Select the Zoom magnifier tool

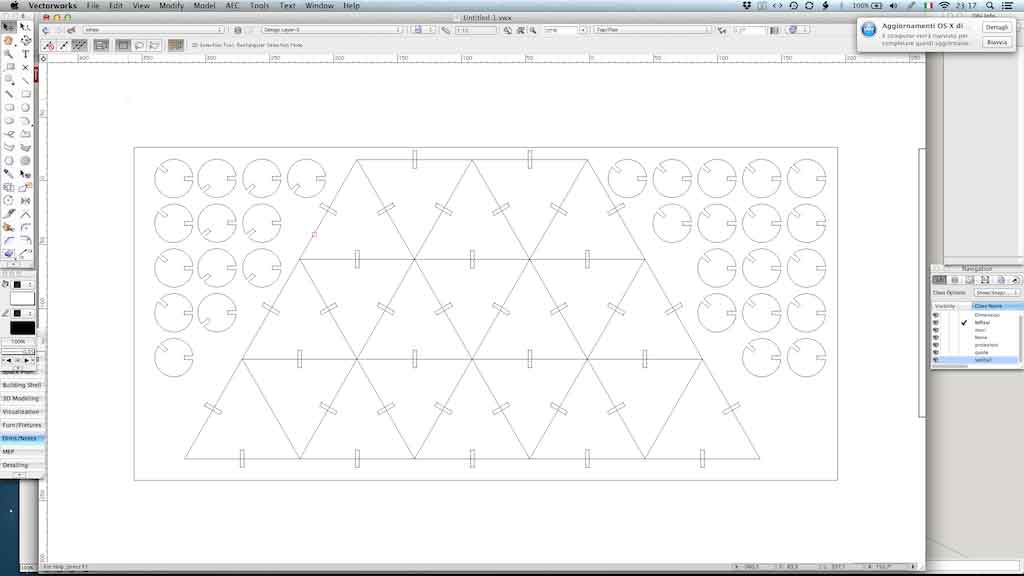coord(8,54)
